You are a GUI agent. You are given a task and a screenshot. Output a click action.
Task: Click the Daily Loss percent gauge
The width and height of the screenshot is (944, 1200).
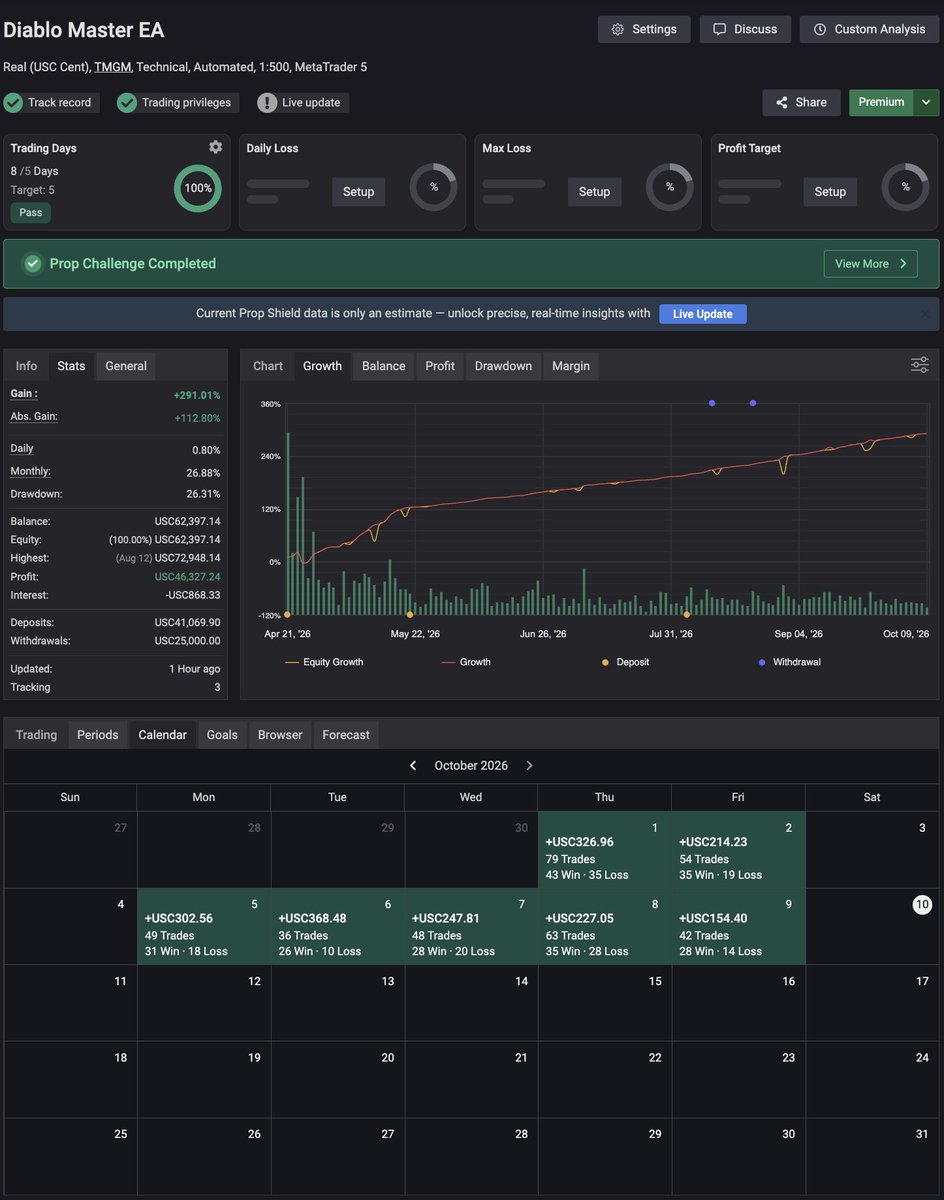coord(434,187)
